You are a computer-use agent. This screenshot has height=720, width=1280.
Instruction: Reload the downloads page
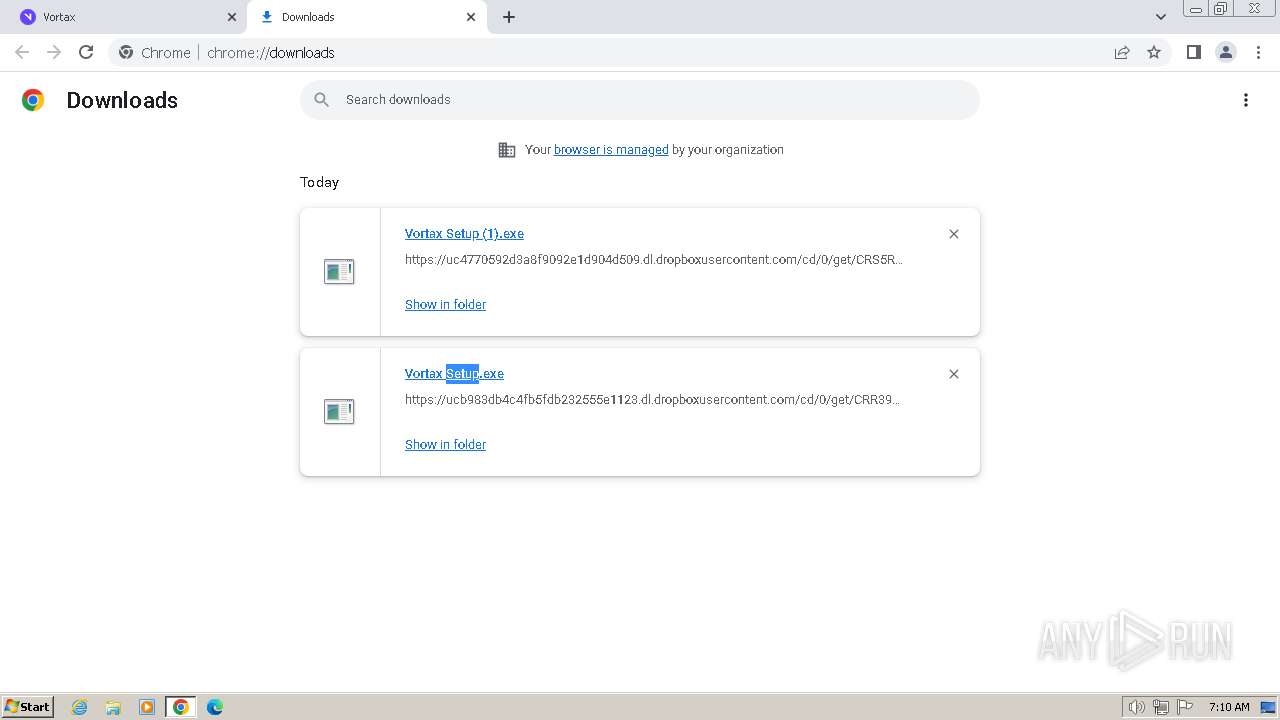tap(86, 52)
